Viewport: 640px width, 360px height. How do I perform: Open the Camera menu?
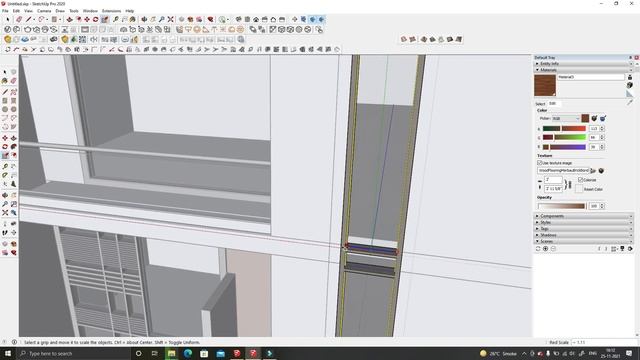(44, 11)
